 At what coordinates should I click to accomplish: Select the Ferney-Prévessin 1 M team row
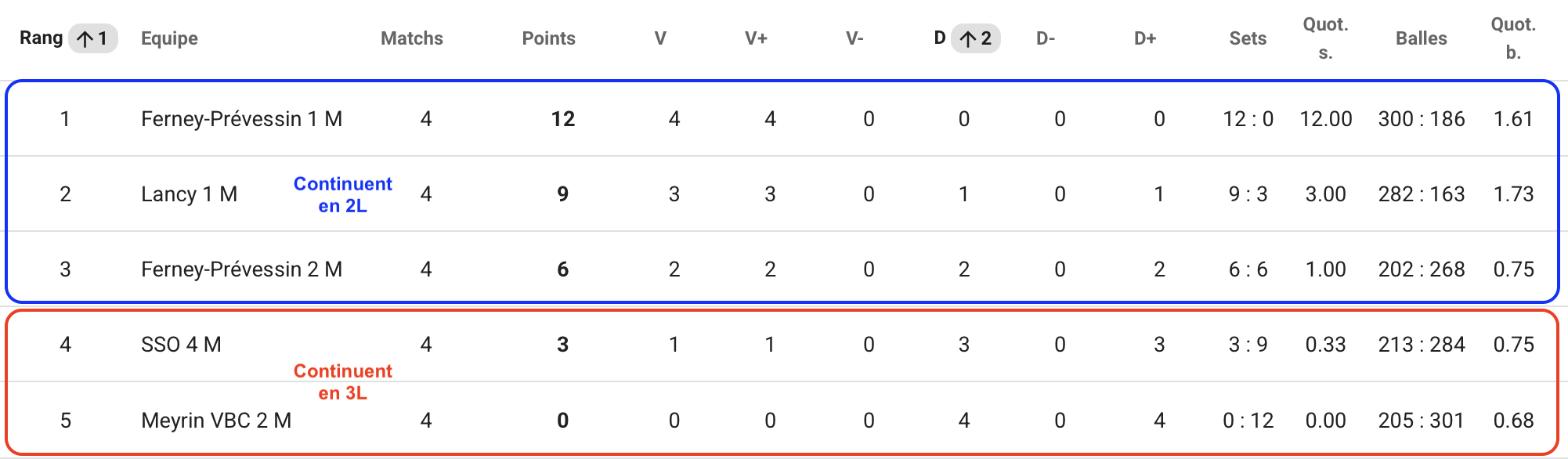click(783, 119)
